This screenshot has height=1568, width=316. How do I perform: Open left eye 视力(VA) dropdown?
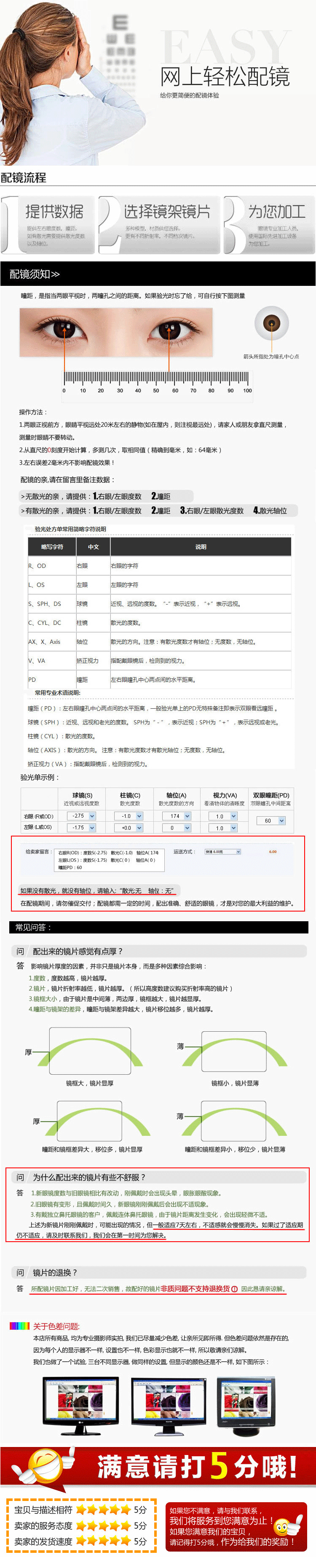click(x=223, y=828)
